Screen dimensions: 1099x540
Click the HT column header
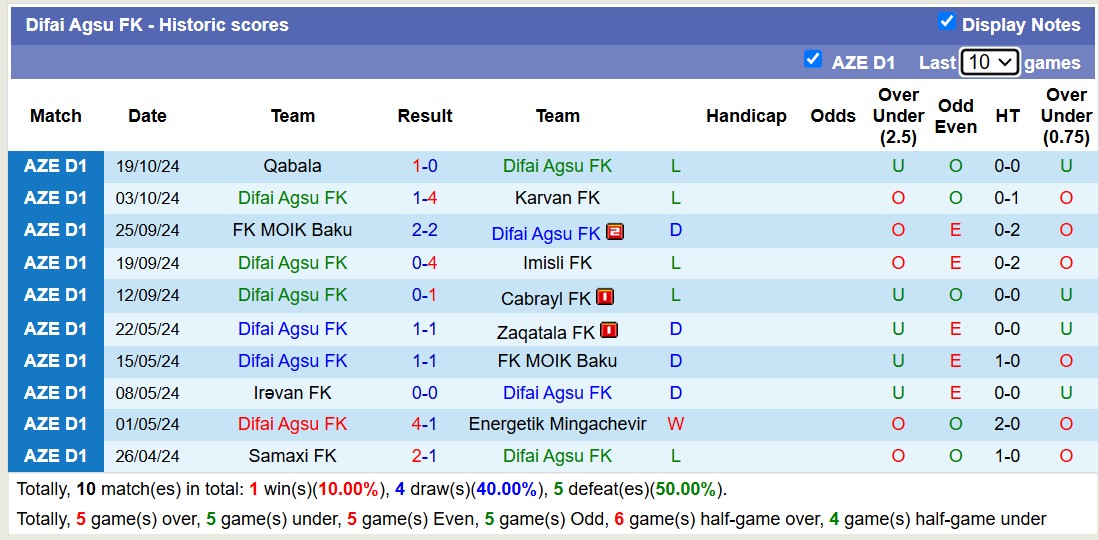pyautogui.click(x=1007, y=116)
